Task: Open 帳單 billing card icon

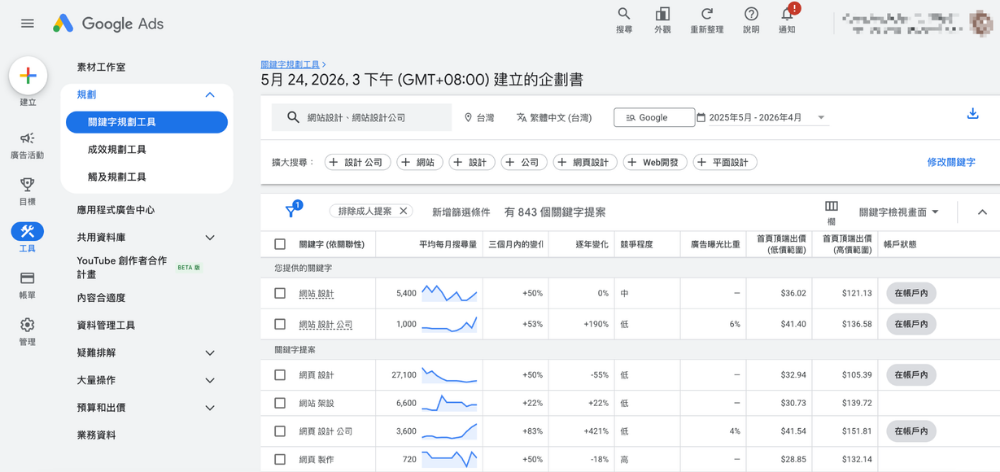Action: click(27, 278)
